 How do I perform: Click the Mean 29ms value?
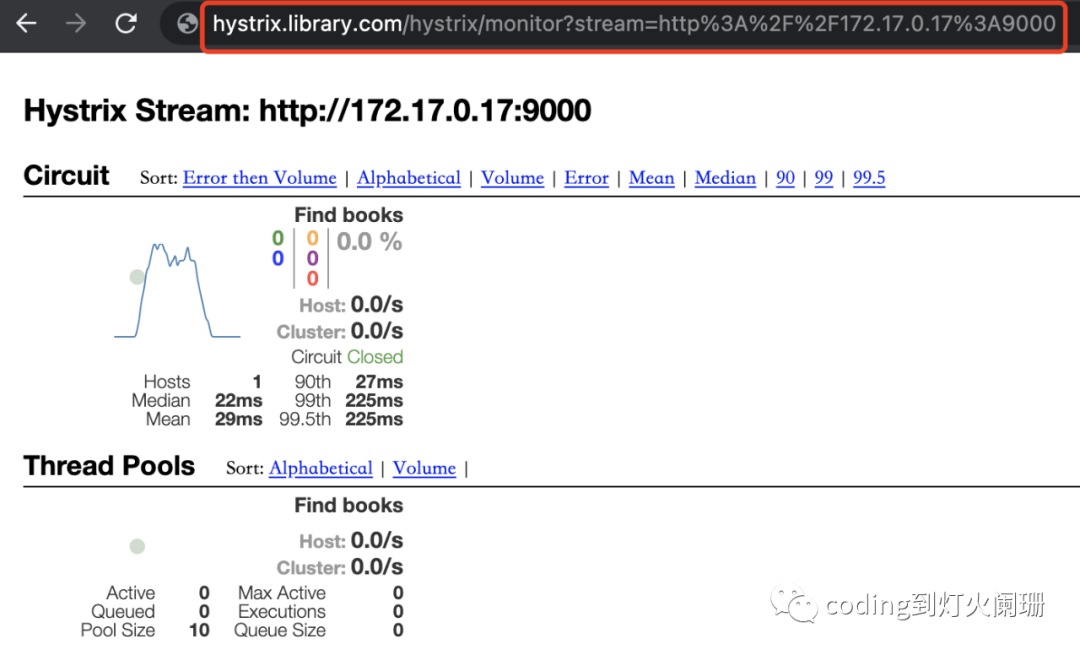tap(238, 419)
